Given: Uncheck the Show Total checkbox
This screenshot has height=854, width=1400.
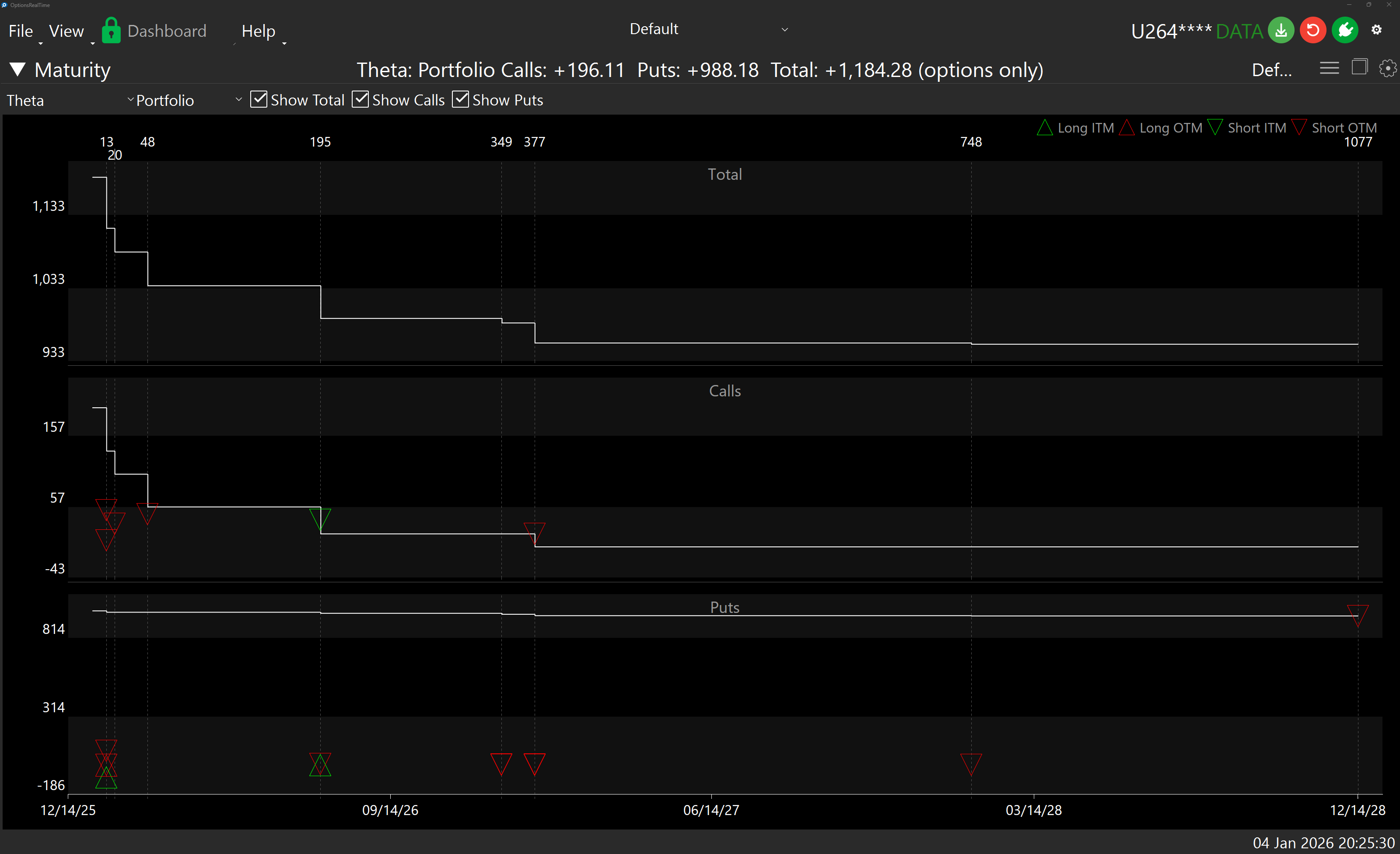Looking at the screenshot, I should [259, 99].
